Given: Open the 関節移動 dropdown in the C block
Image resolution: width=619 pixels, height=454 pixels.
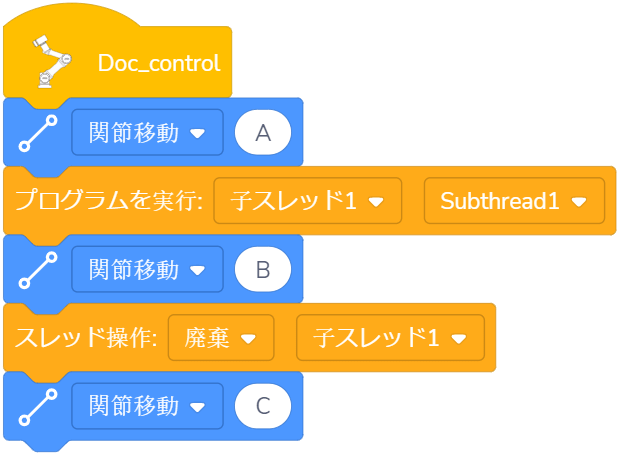Looking at the screenshot, I should pos(147,407).
